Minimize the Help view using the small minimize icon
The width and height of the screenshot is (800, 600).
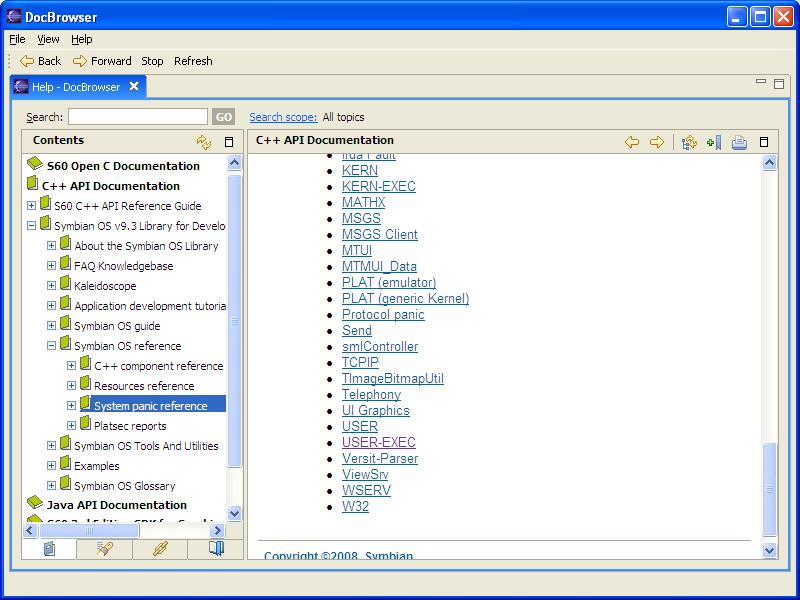tap(761, 81)
